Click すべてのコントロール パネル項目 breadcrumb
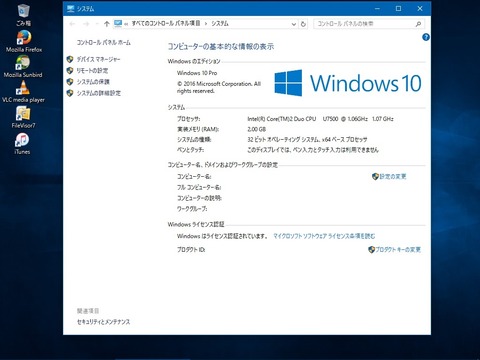Image resolution: width=480 pixels, height=360 pixels. point(166,23)
